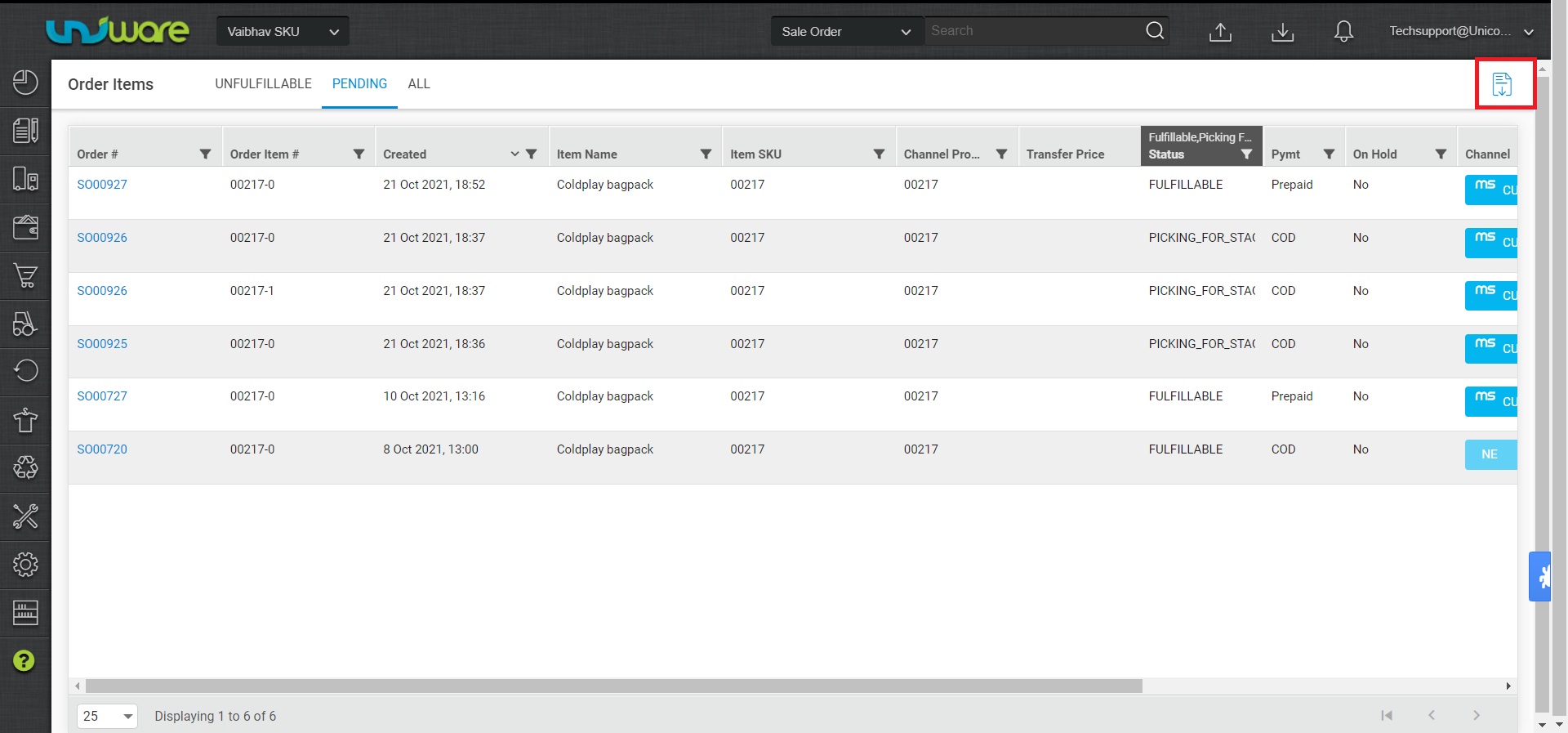The height and width of the screenshot is (733, 1568).
Task: Open the products catalog sidebar icon
Action: [25, 131]
